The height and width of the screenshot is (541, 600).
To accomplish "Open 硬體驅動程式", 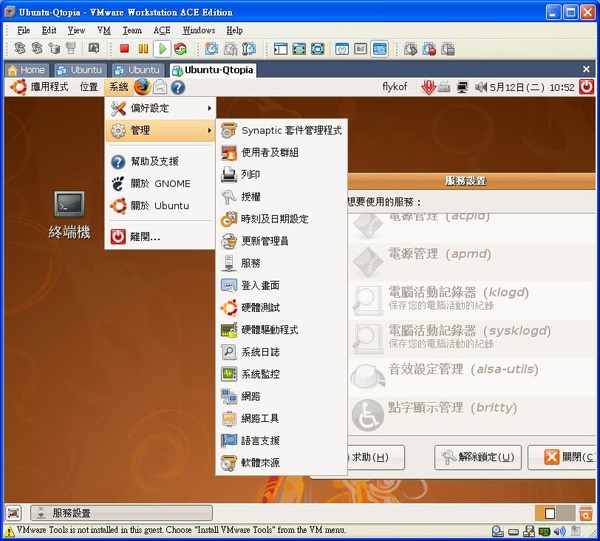I will (282, 330).
